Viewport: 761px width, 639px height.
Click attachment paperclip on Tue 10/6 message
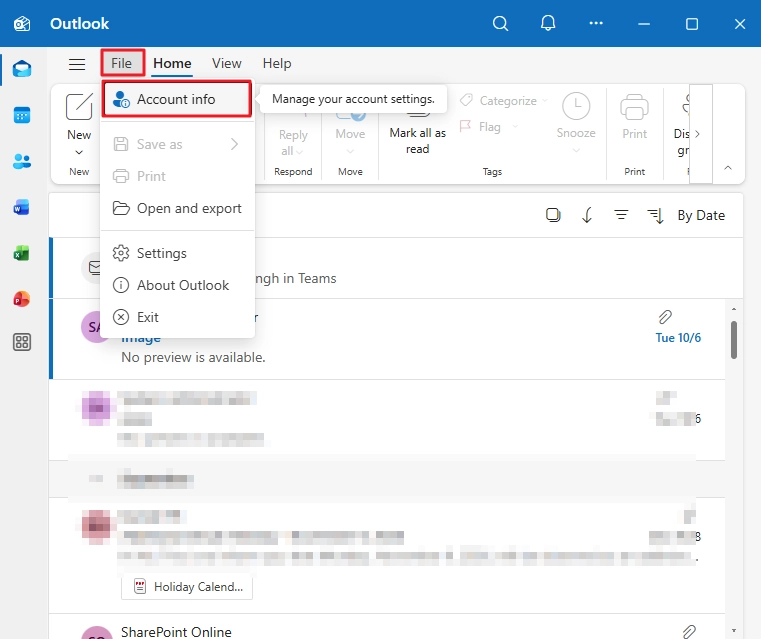point(665,317)
